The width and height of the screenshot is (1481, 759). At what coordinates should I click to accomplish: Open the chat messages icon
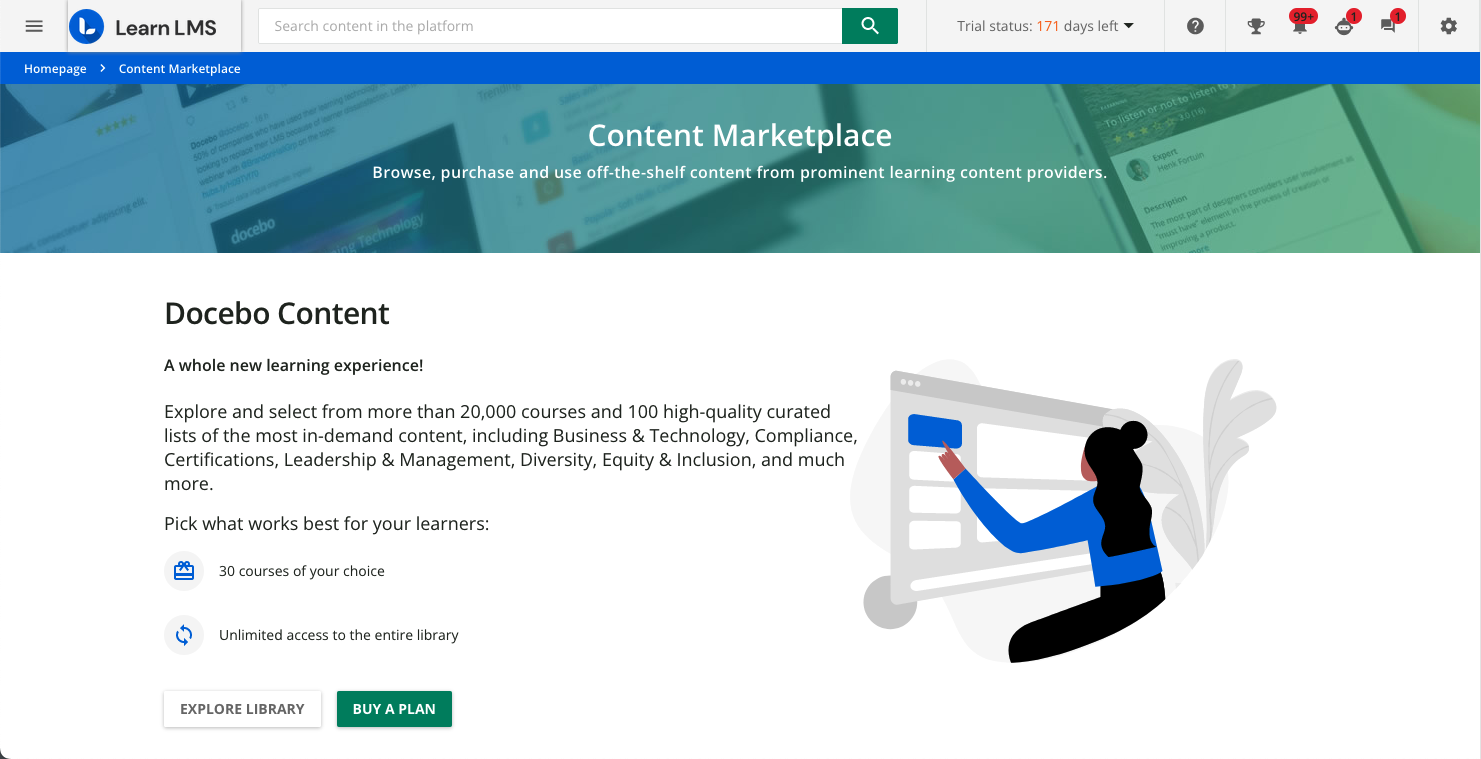click(1389, 26)
